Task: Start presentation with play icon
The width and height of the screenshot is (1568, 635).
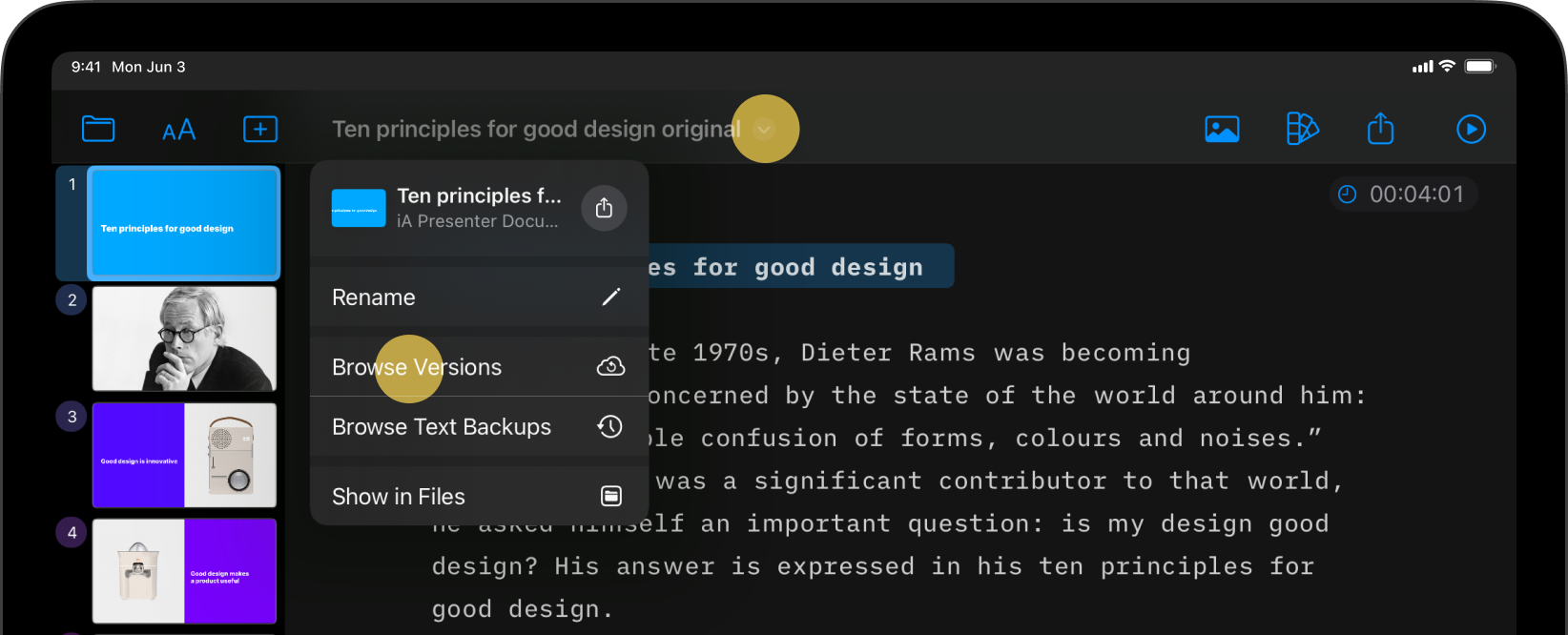Action: [1471, 129]
